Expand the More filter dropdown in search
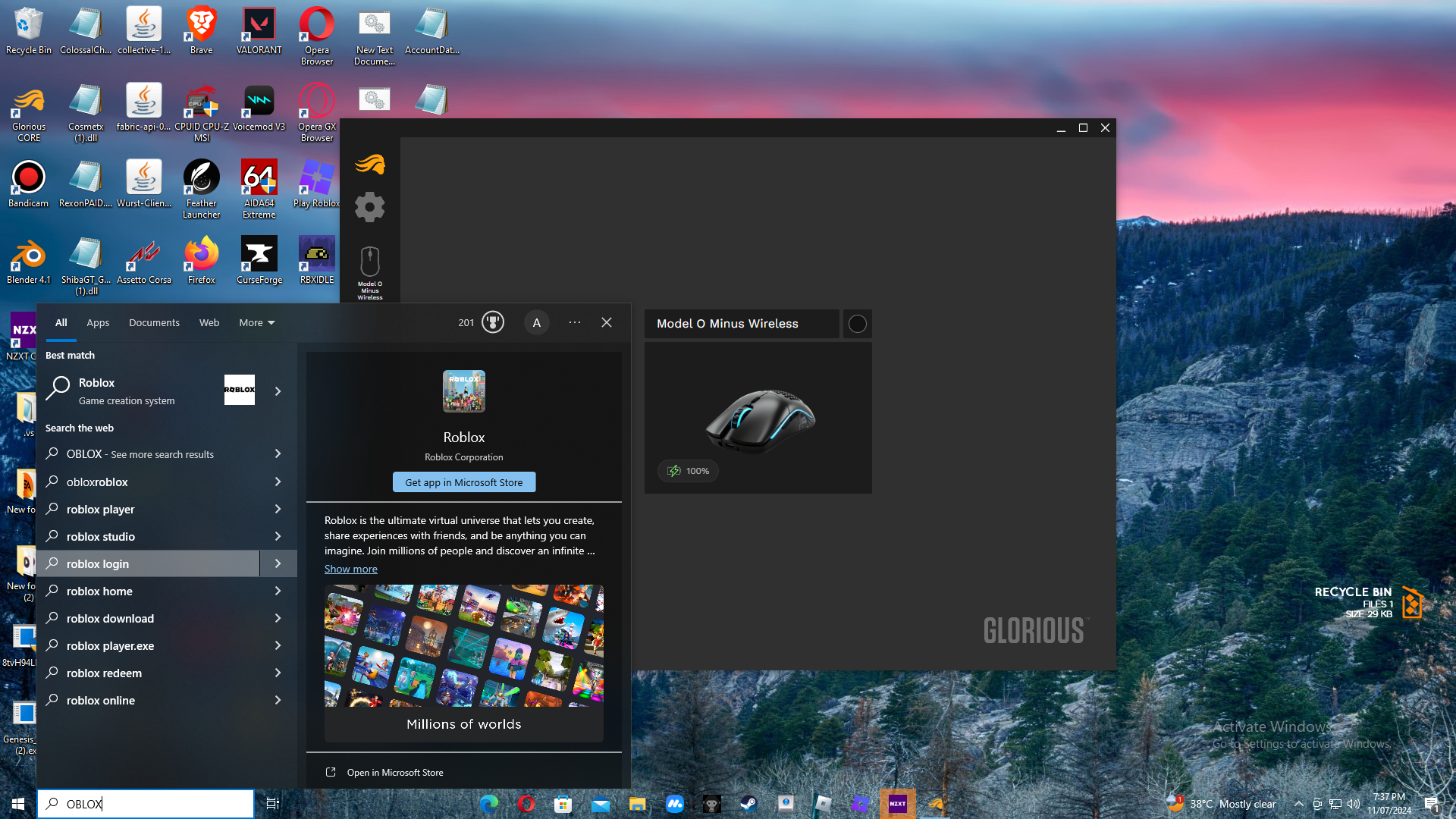 point(256,322)
